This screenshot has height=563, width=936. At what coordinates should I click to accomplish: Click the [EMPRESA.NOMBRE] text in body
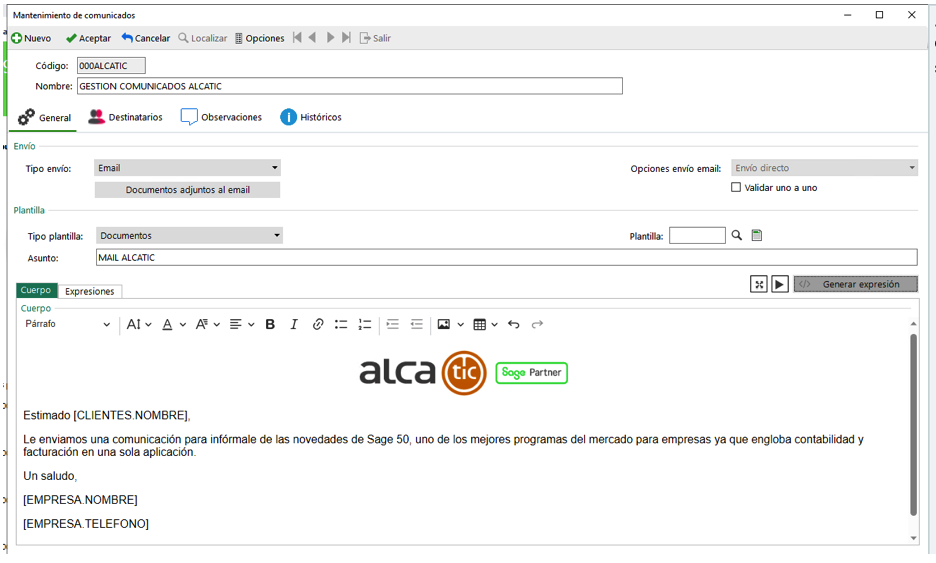click(81, 500)
